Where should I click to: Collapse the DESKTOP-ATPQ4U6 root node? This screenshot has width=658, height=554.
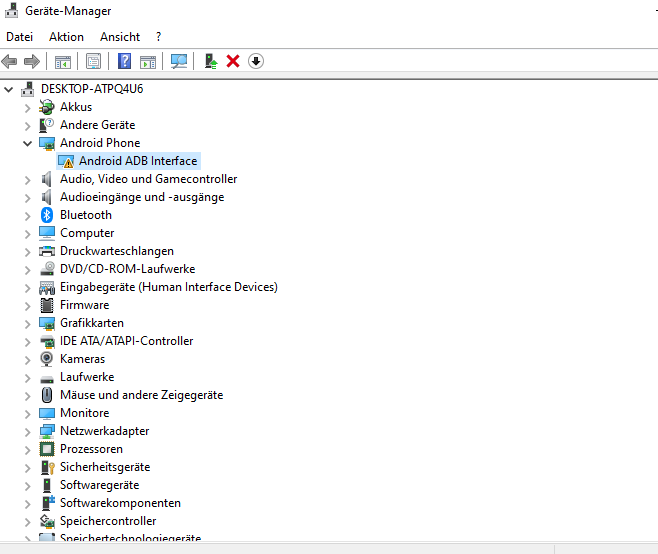pos(8,89)
